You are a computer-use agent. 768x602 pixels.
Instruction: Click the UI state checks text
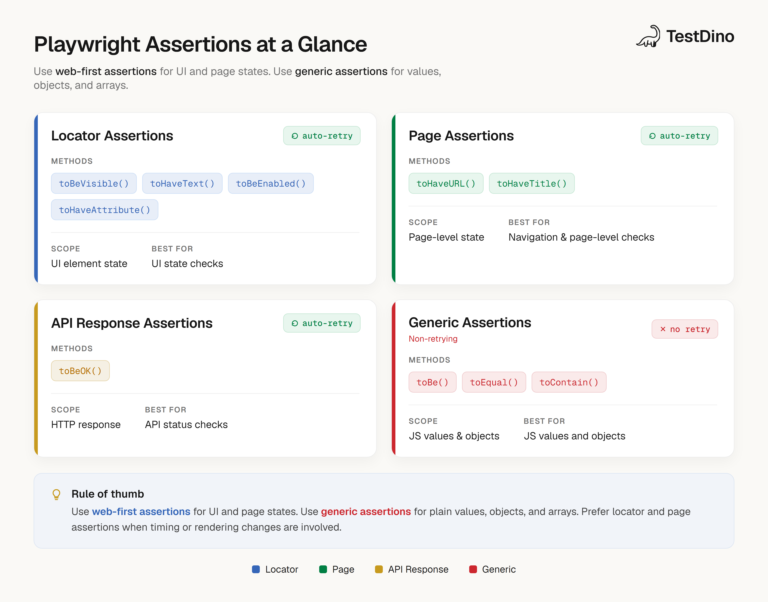(187, 264)
